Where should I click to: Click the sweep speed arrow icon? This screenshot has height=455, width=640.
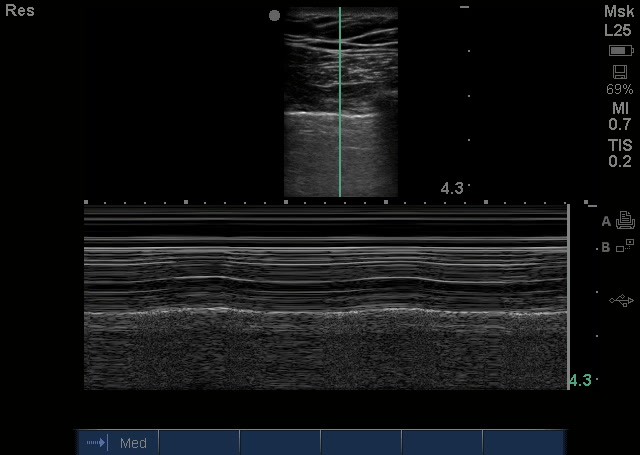97,442
